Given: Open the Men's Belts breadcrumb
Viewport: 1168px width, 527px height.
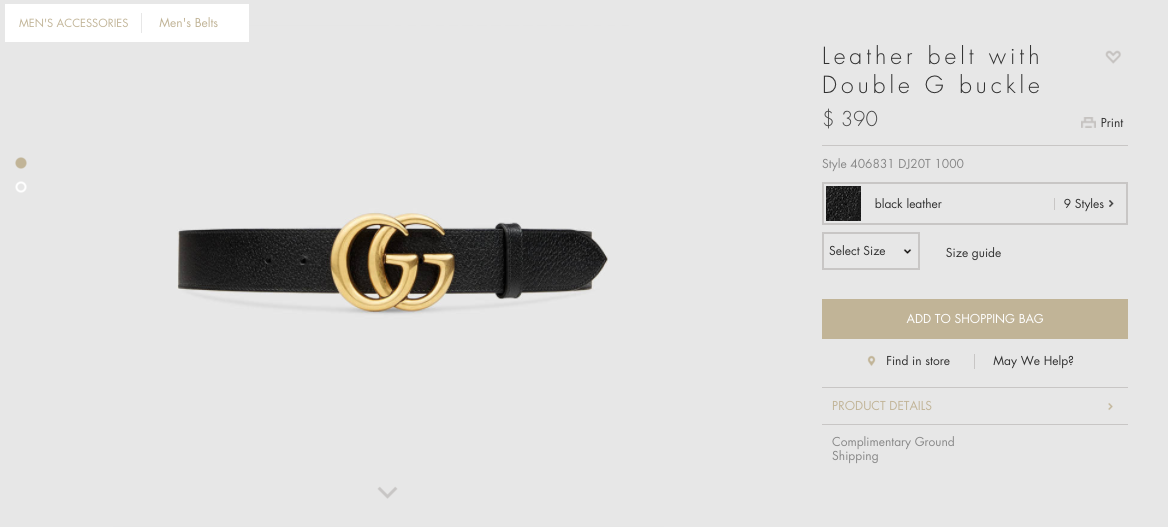Looking at the screenshot, I should pyautogui.click(x=188, y=23).
